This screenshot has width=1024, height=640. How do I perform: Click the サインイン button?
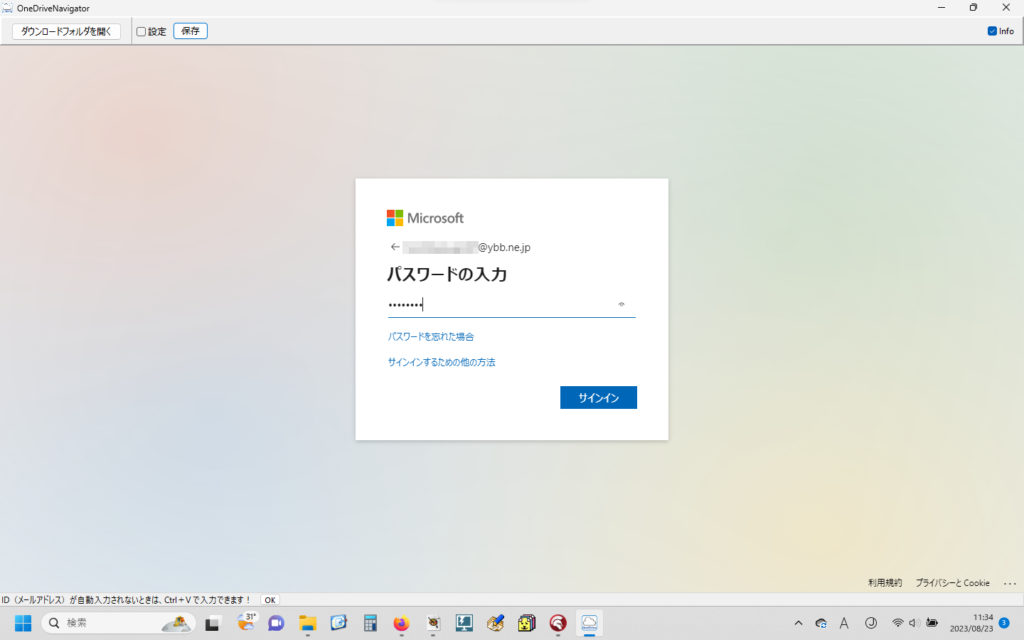598,398
